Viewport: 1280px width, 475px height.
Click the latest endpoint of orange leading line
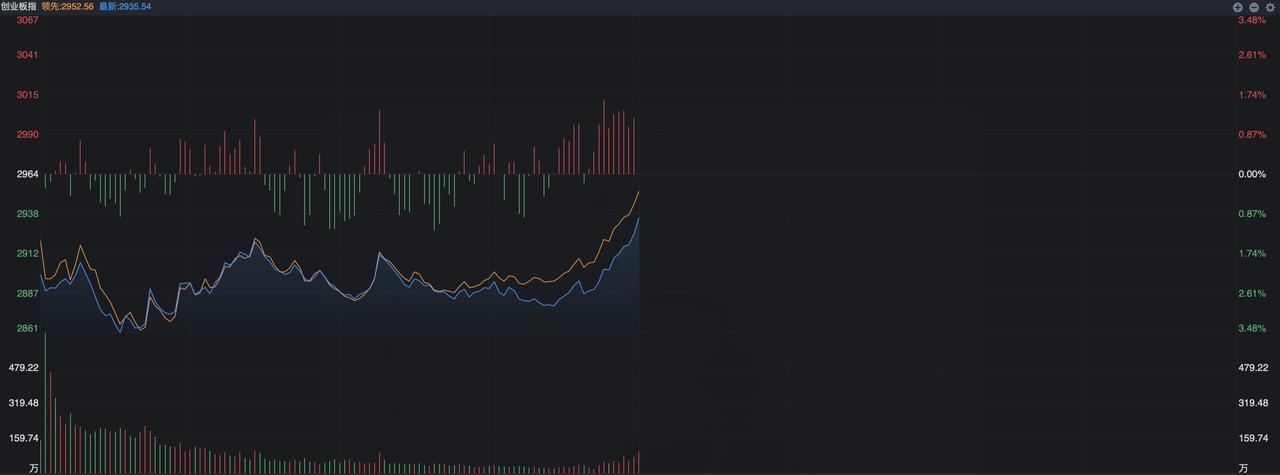tap(638, 191)
